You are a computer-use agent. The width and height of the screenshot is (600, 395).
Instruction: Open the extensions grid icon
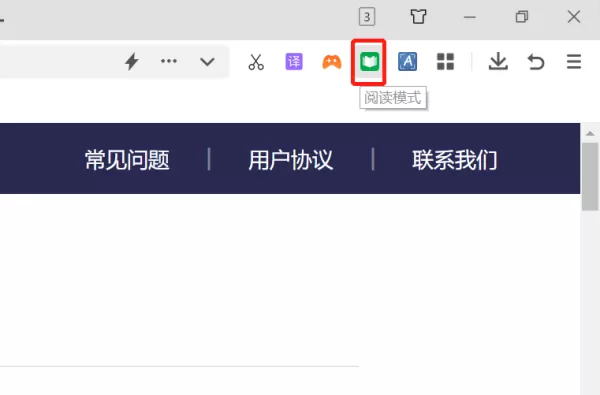click(x=445, y=62)
